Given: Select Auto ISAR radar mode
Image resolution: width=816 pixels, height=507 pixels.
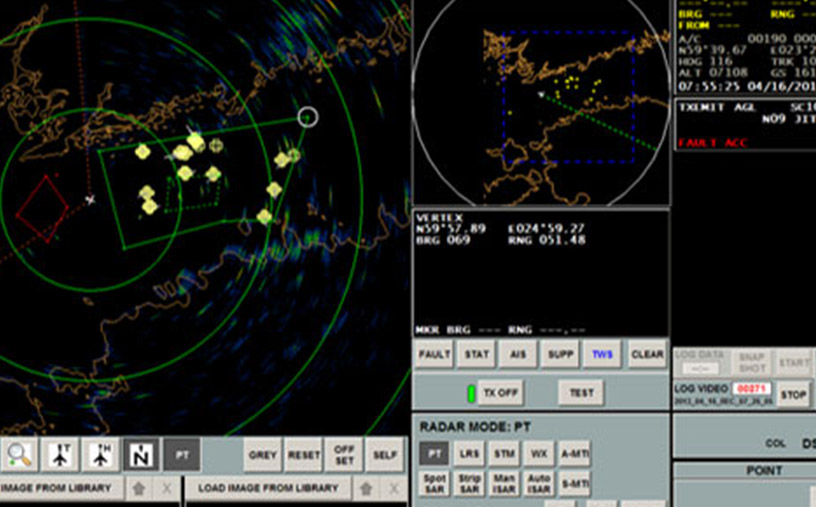Looking at the screenshot, I should click(x=539, y=484).
